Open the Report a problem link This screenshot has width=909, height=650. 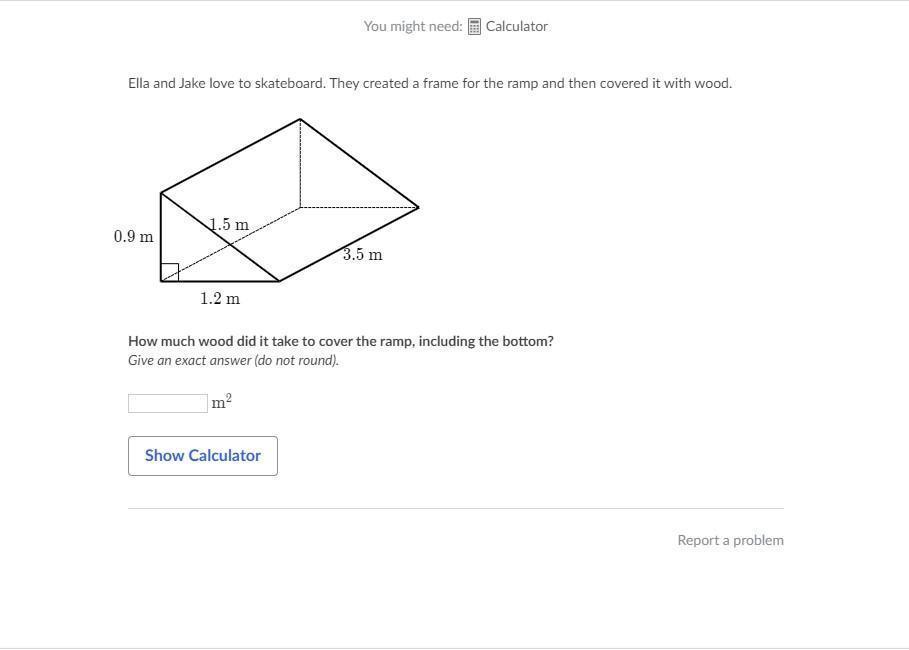click(x=730, y=540)
